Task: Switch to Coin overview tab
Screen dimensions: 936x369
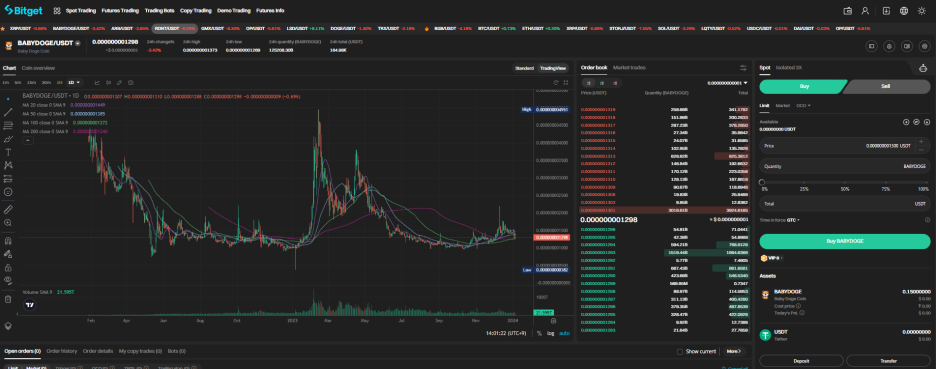Action: coord(38,68)
